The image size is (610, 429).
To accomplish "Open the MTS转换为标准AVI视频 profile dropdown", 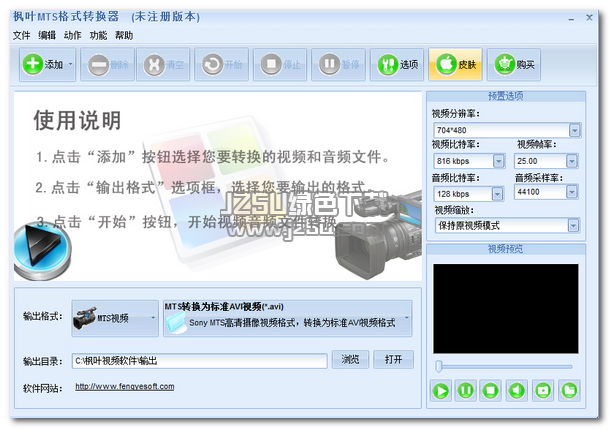I will point(287,318).
